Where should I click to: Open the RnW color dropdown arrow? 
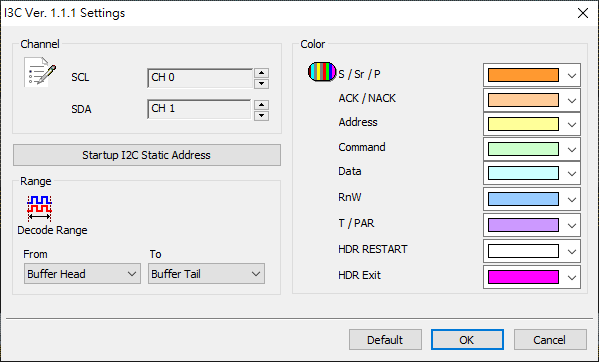tap(571, 199)
